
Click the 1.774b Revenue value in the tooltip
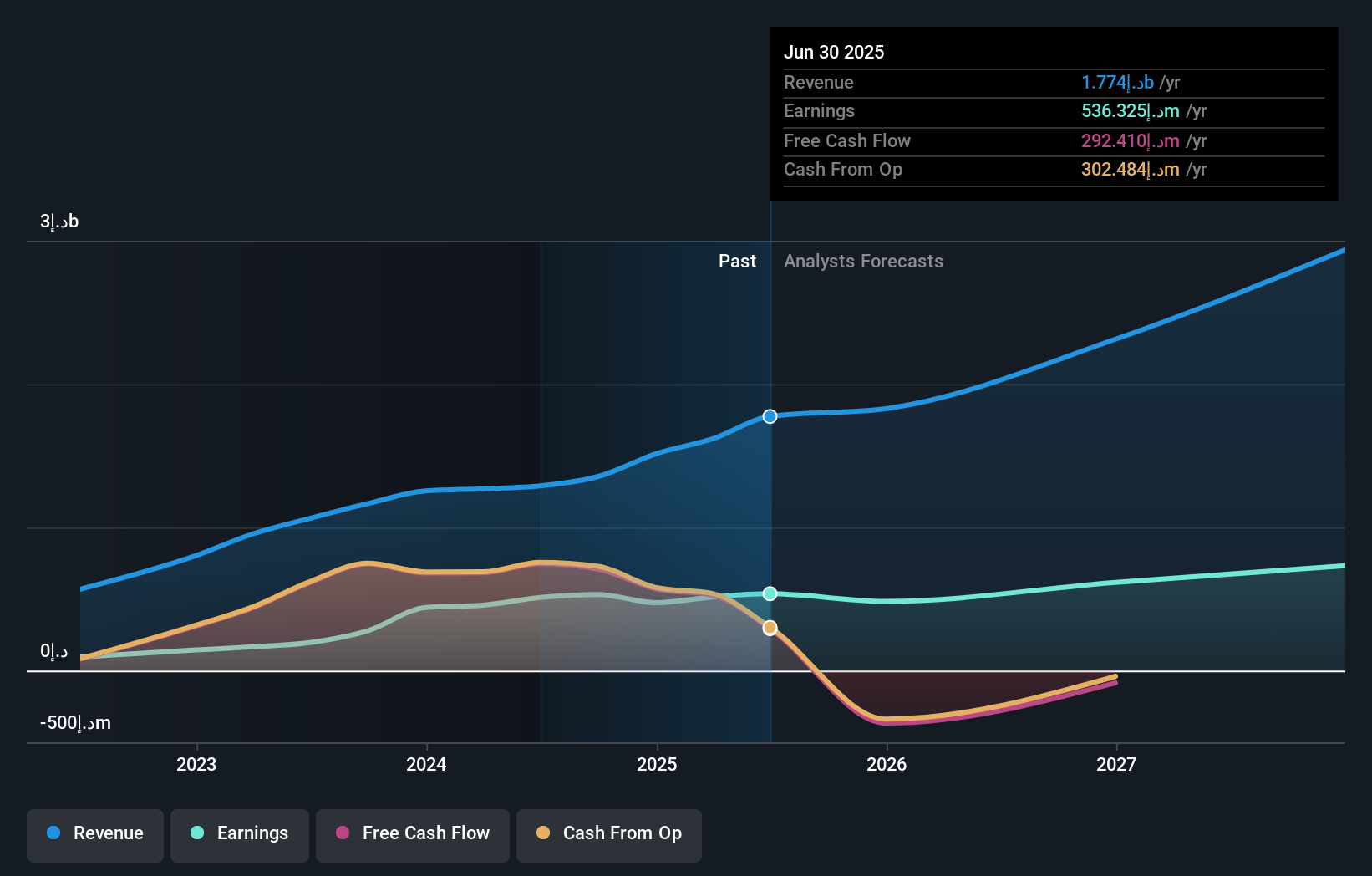pyautogui.click(x=1117, y=83)
